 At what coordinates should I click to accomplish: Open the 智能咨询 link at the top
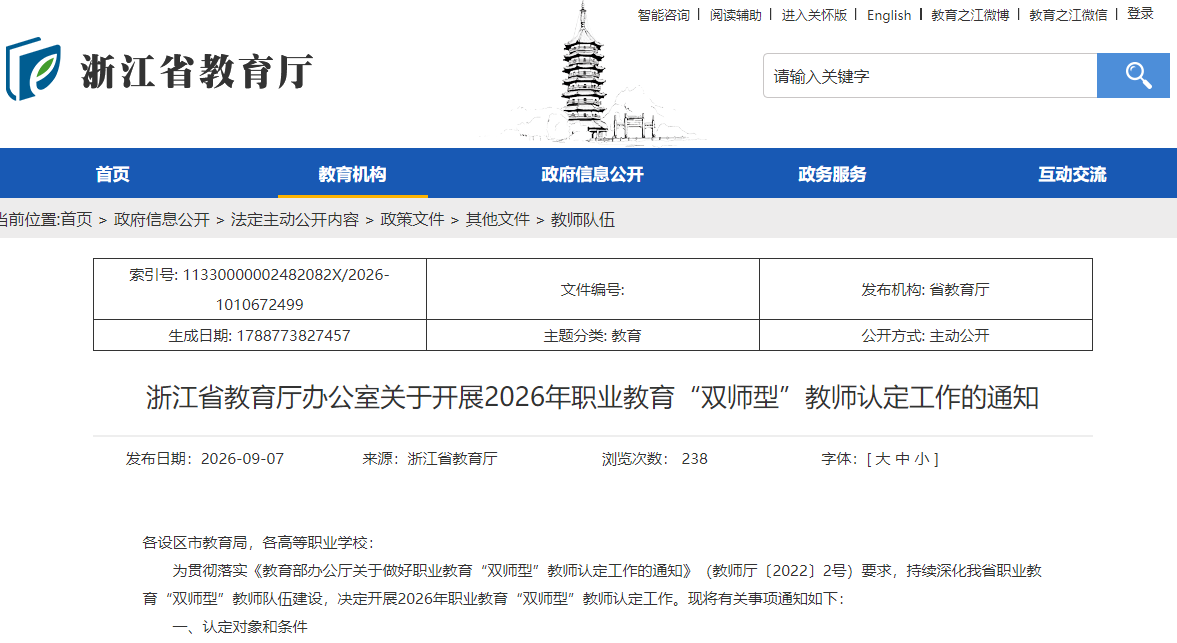[x=664, y=15]
